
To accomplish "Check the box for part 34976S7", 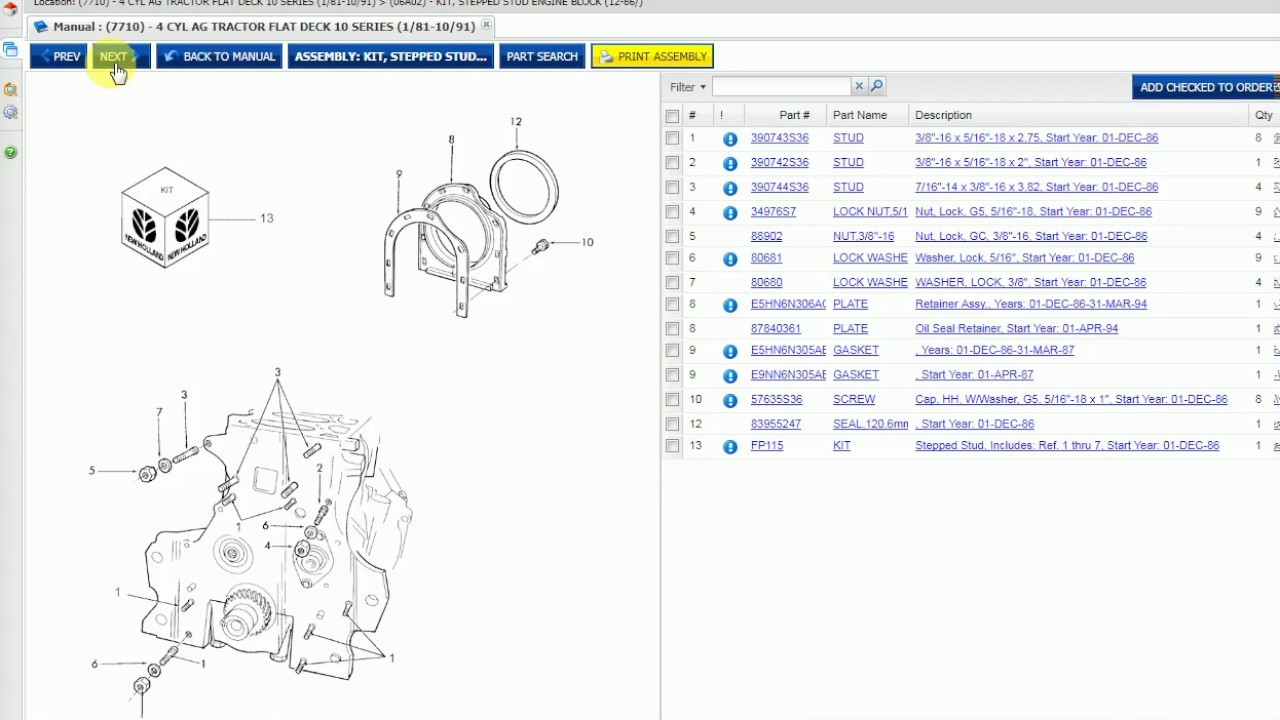I will pyautogui.click(x=672, y=212).
